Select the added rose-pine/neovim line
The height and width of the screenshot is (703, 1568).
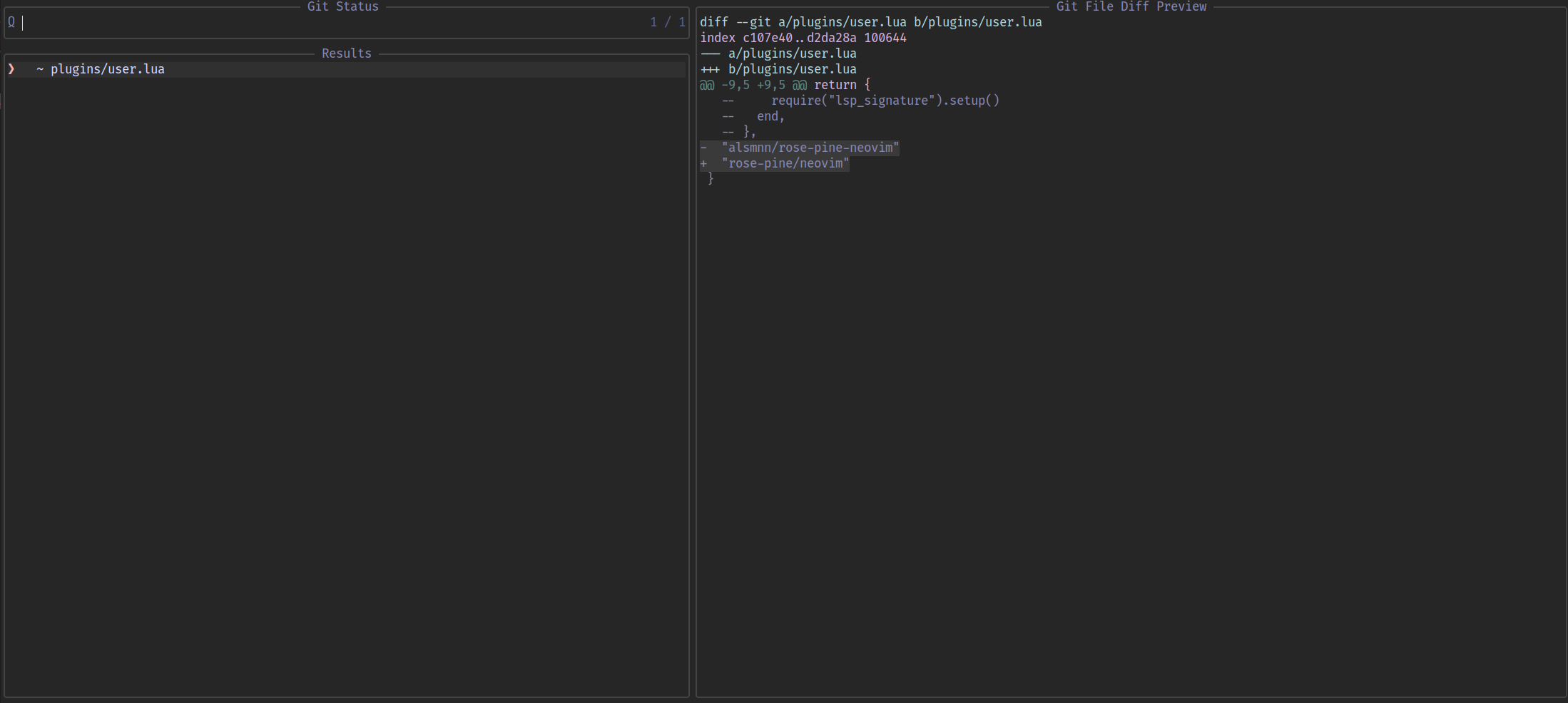(785, 163)
